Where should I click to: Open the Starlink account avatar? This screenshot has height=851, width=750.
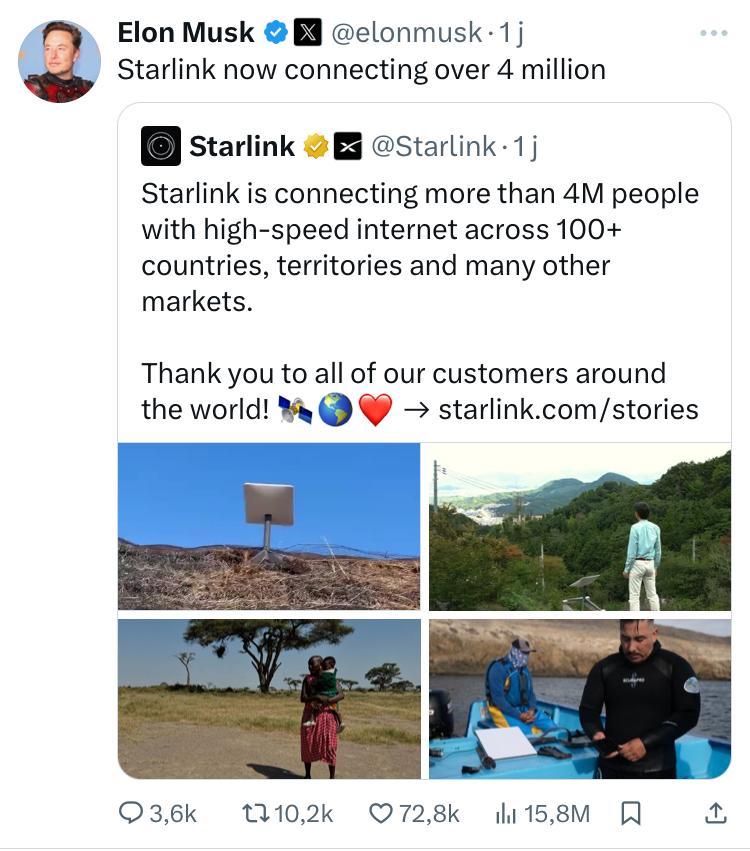161,146
